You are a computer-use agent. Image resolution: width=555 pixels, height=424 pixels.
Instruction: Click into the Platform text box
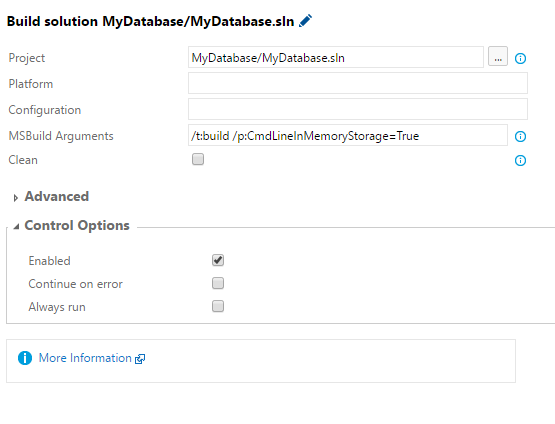pos(358,83)
